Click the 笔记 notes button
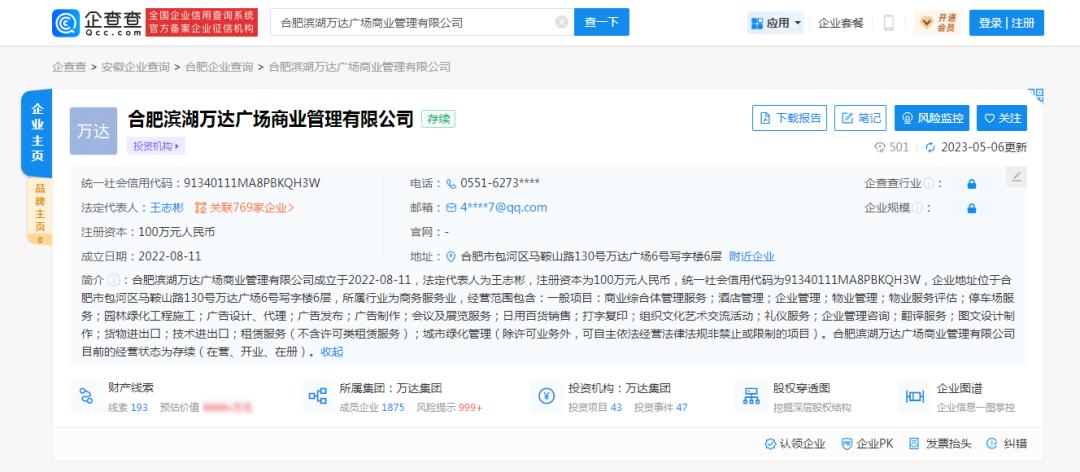The width and height of the screenshot is (1080, 472). [860, 118]
